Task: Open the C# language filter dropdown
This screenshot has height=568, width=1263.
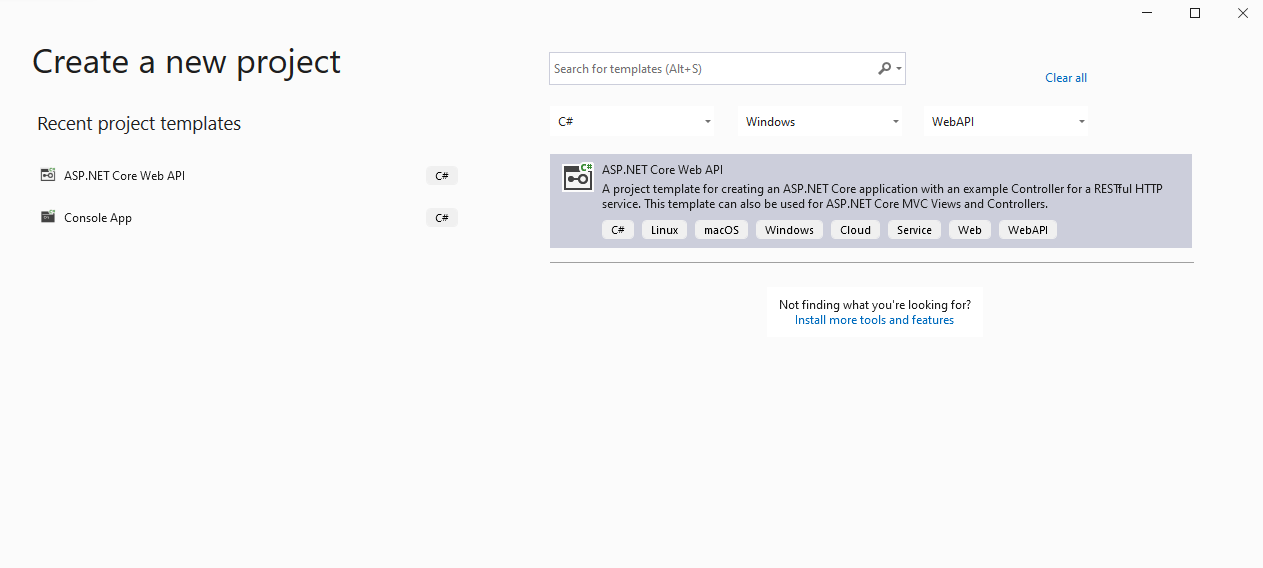Action: click(x=634, y=122)
